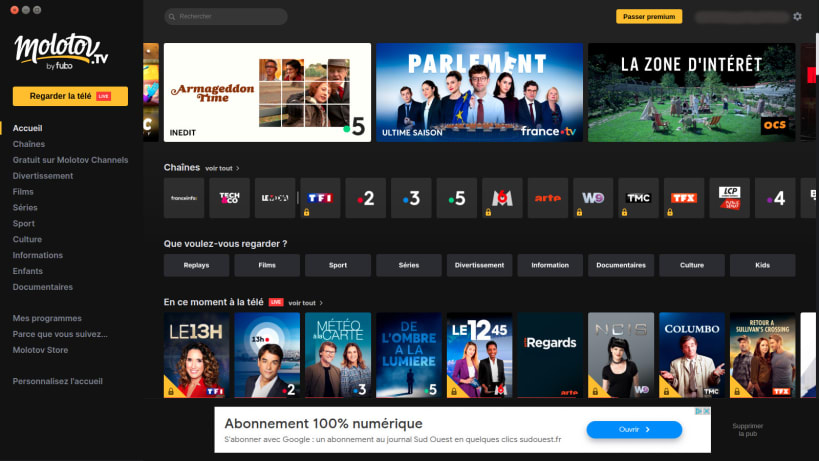Open Séries in the sidebar
This screenshot has width=819, height=461.
click(25, 207)
